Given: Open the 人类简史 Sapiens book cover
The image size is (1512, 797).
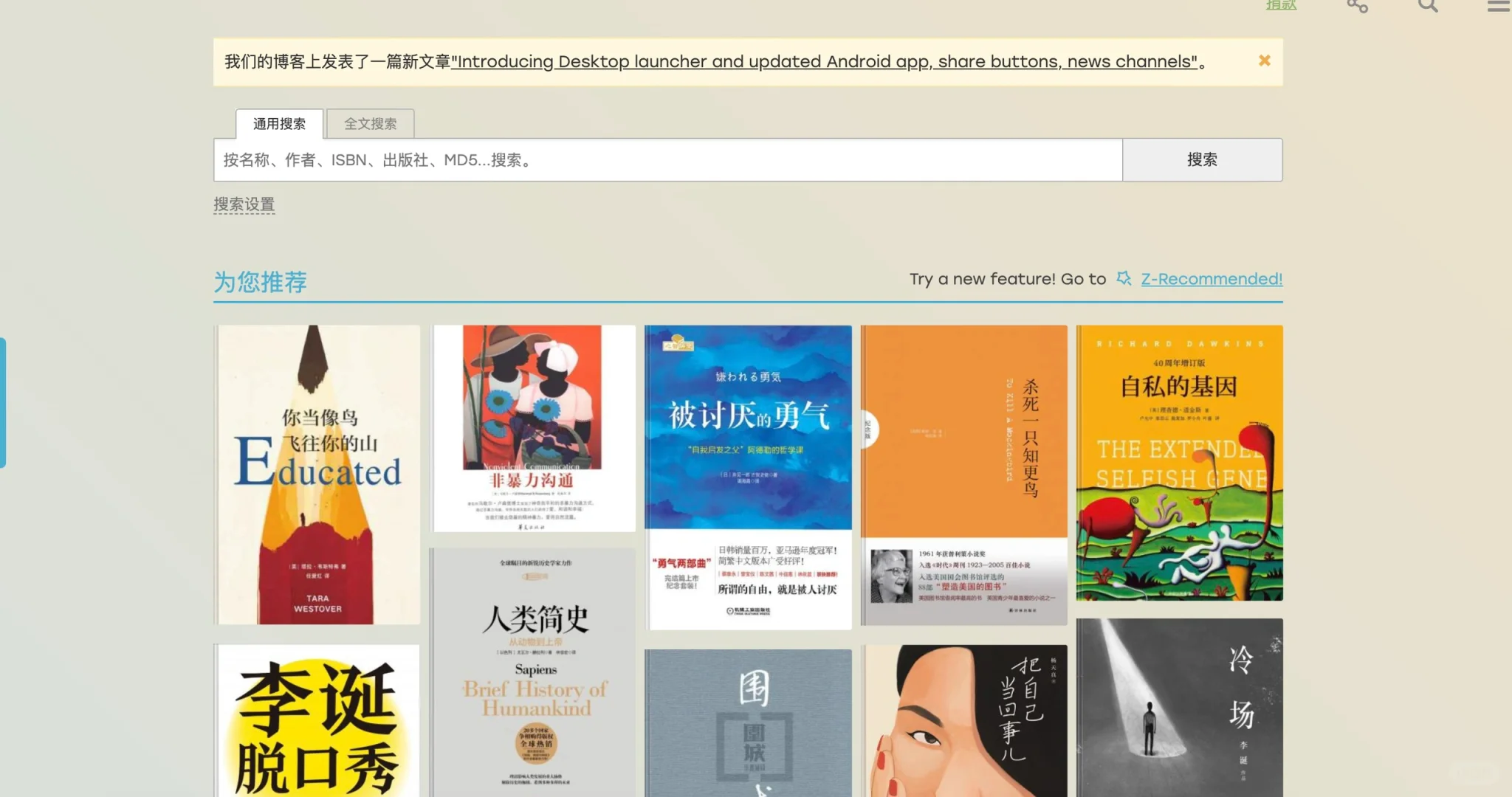Looking at the screenshot, I should pyautogui.click(x=533, y=672).
